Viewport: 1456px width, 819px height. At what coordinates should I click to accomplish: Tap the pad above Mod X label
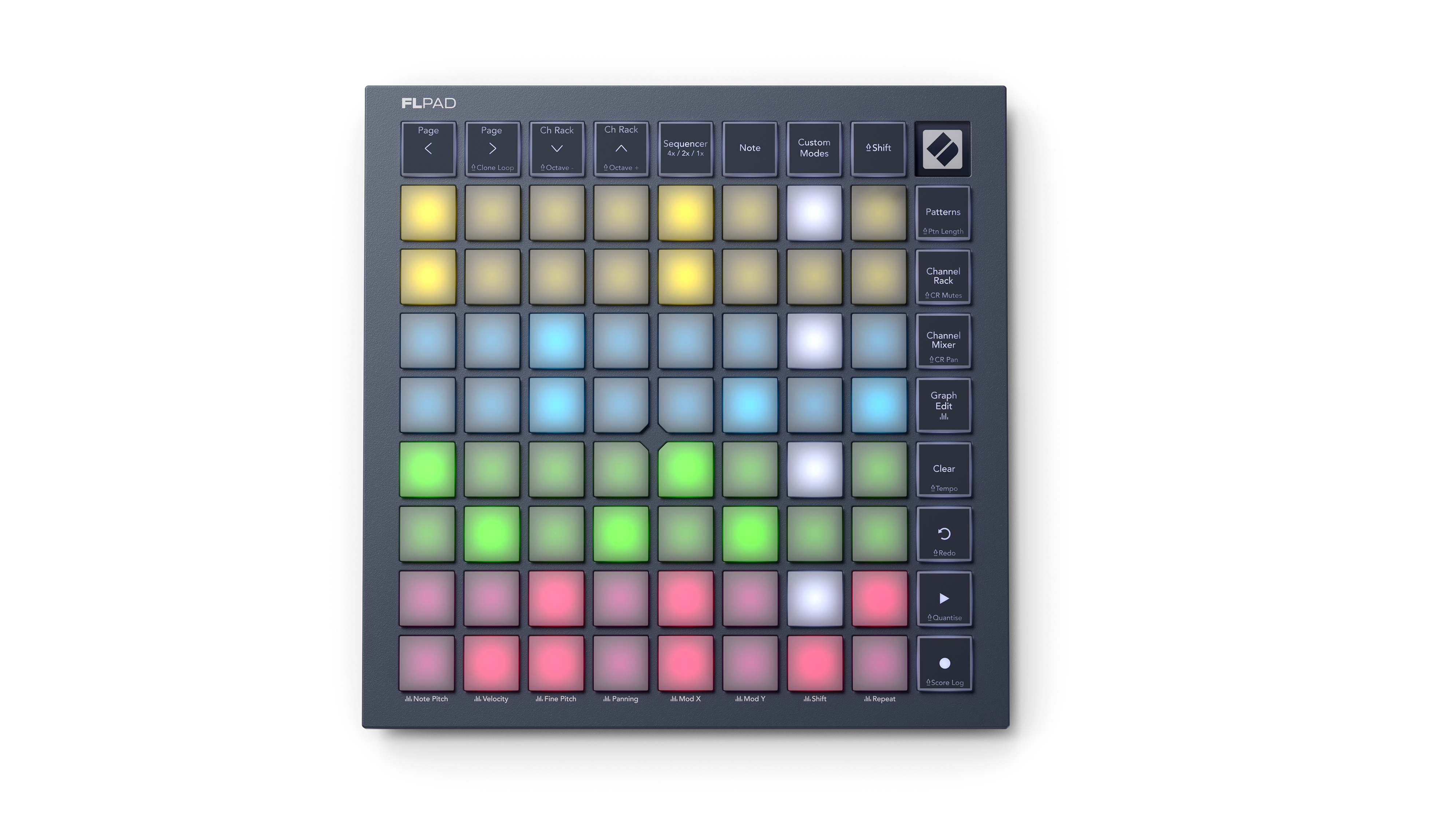[685, 663]
